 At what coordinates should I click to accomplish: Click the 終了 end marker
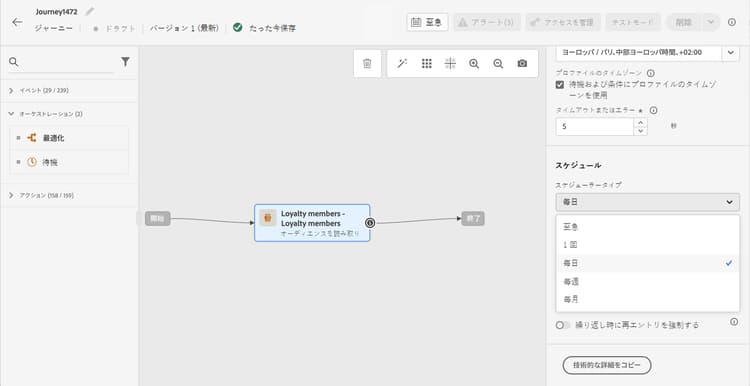(x=473, y=219)
